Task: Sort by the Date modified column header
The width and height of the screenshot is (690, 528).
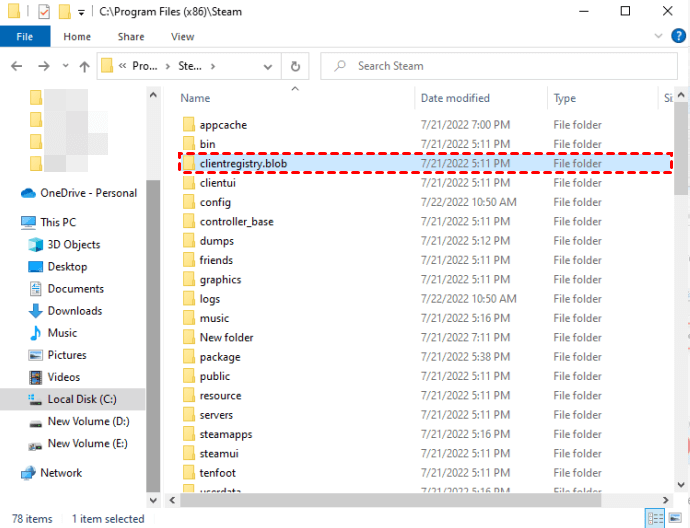Action: click(455, 98)
